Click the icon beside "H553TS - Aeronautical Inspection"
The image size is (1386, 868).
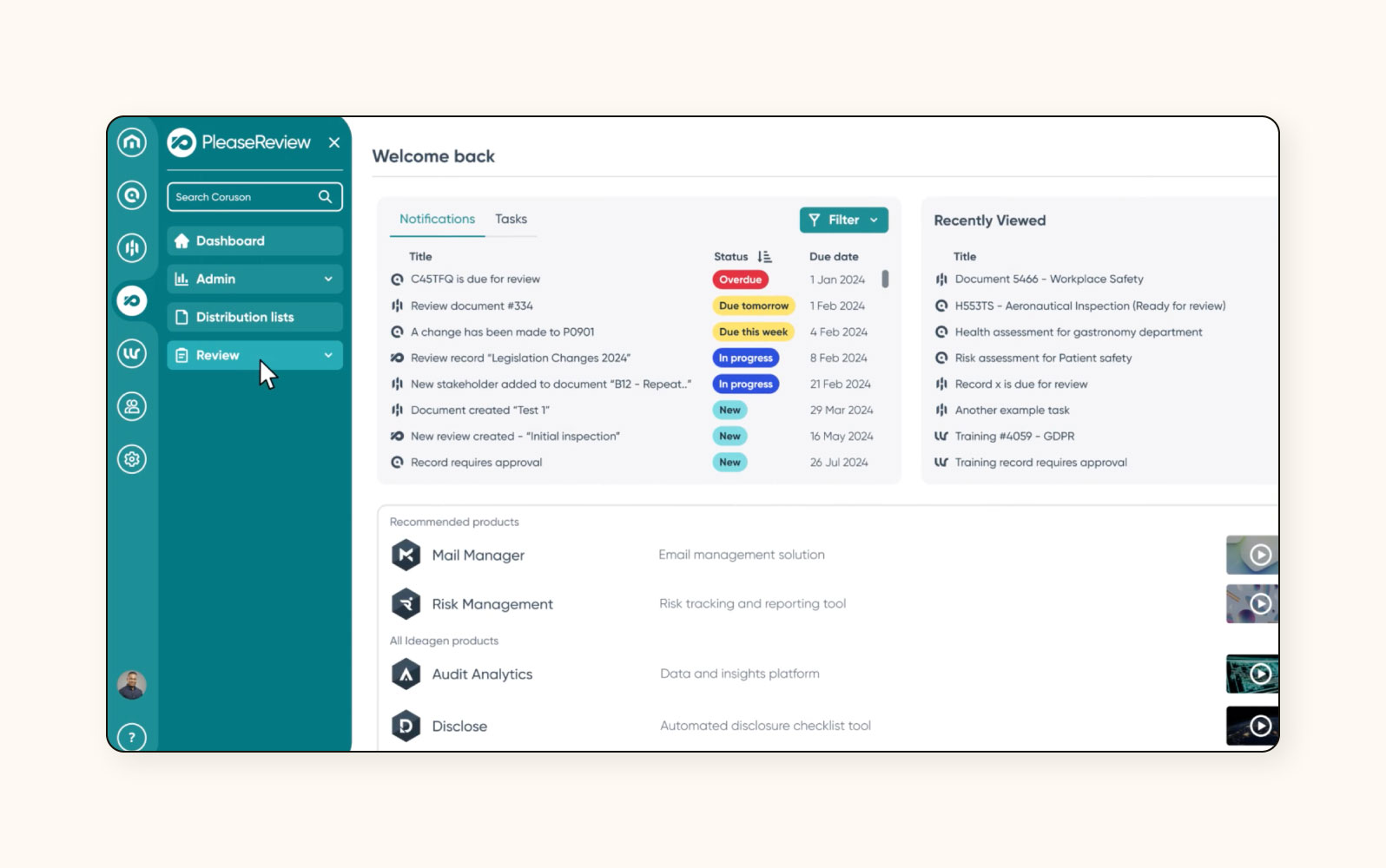click(941, 306)
